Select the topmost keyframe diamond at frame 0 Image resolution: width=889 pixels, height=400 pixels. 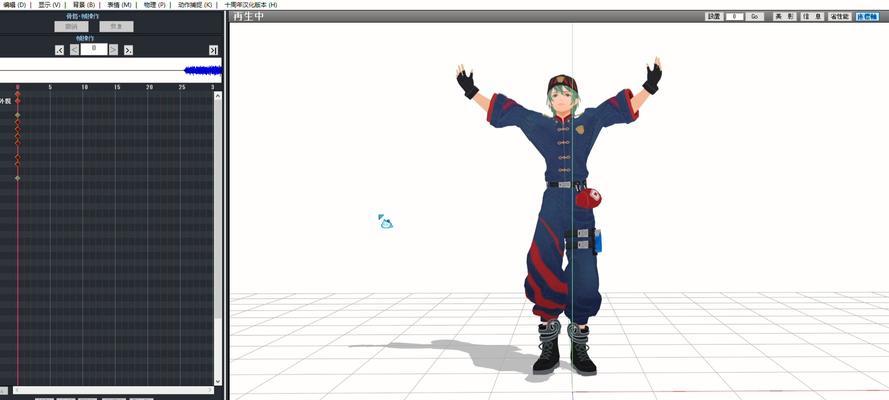pos(18,95)
